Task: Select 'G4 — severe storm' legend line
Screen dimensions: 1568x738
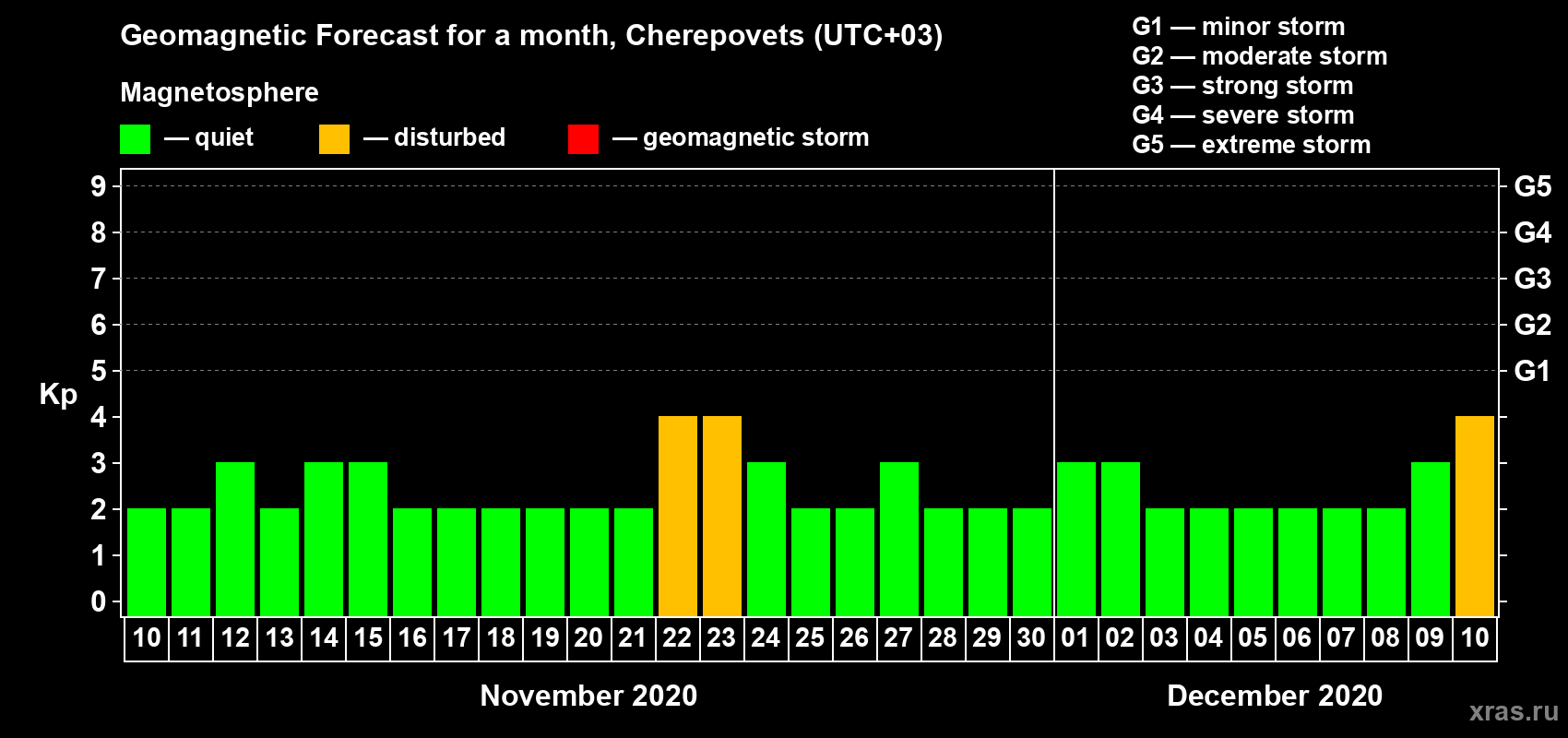Action: [x=1243, y=115]
